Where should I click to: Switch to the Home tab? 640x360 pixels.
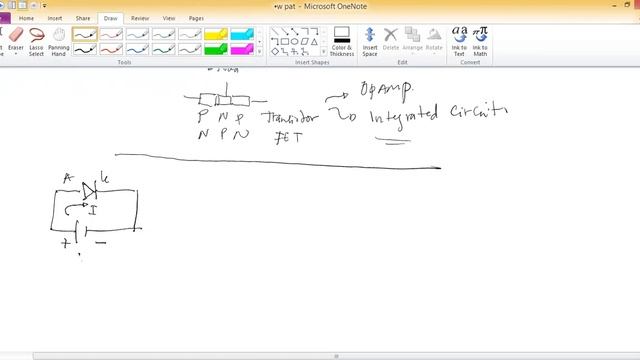(x=27, y=18)
